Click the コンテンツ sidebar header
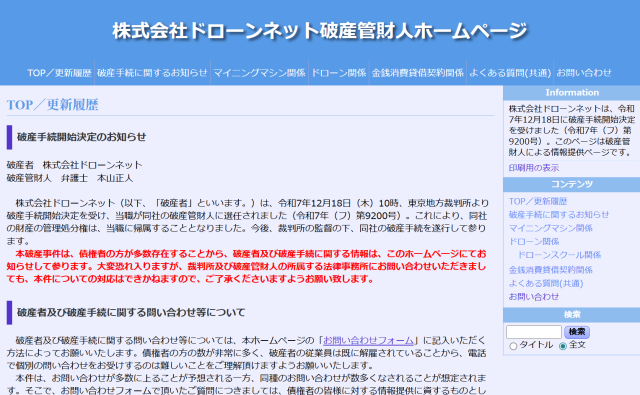Image resolution: width=640 pixels, height=395 pixels. click(572, 184)
